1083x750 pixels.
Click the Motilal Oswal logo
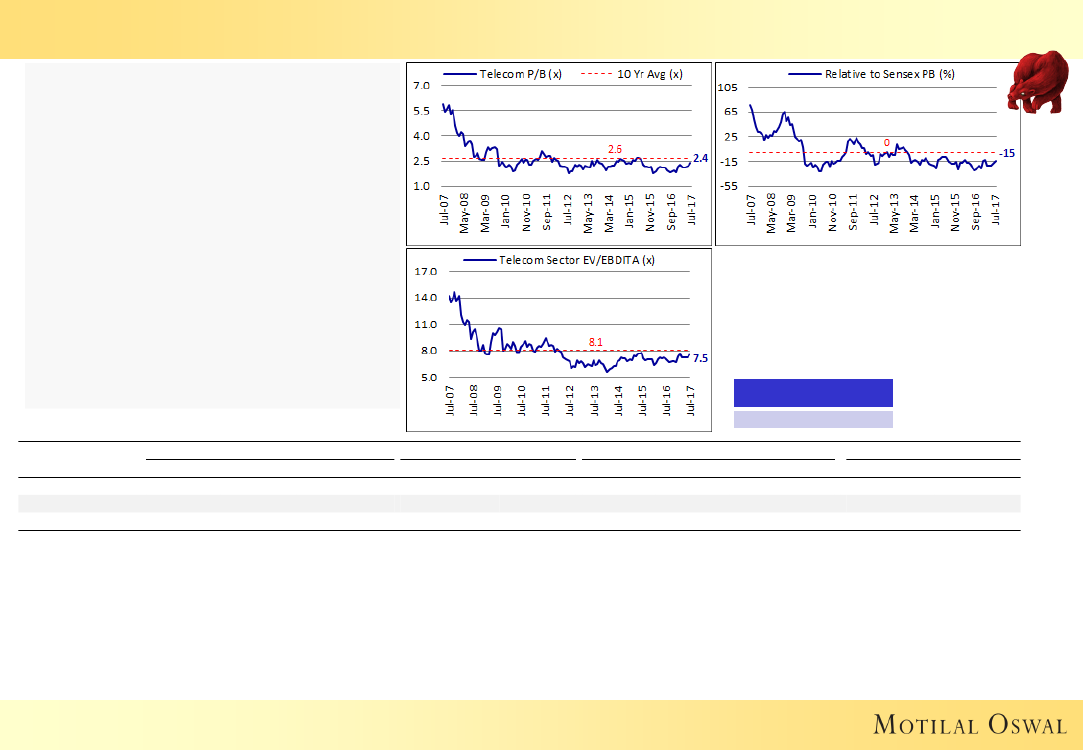click(969, 724)
